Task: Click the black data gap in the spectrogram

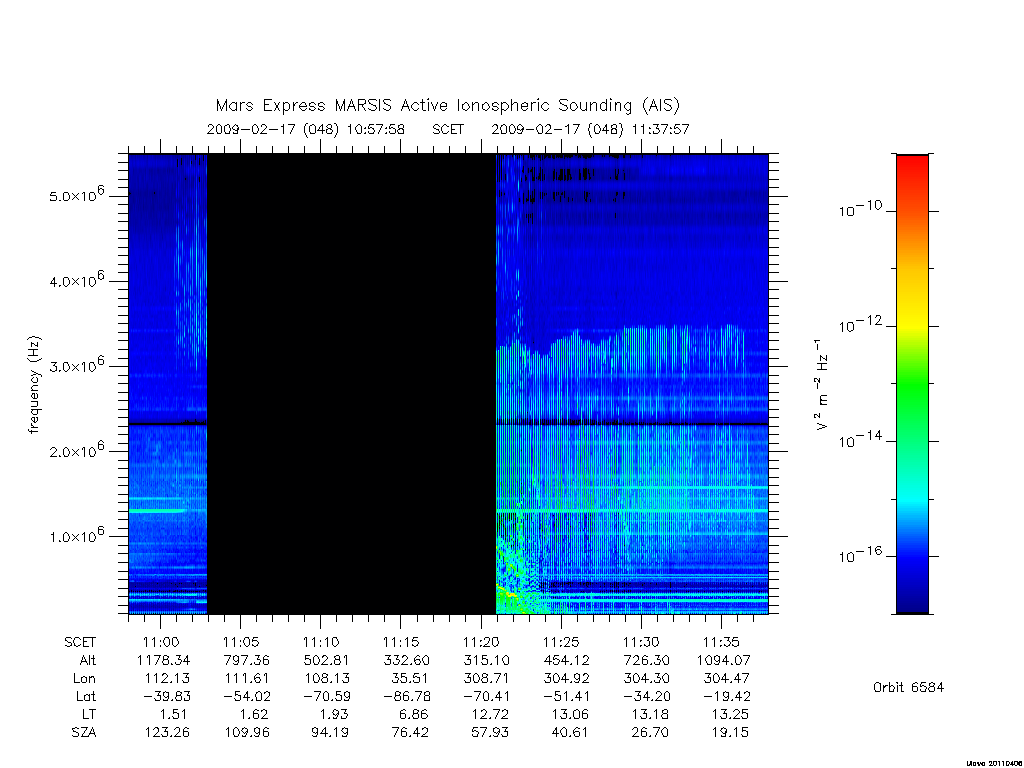Action: (351, 384)
